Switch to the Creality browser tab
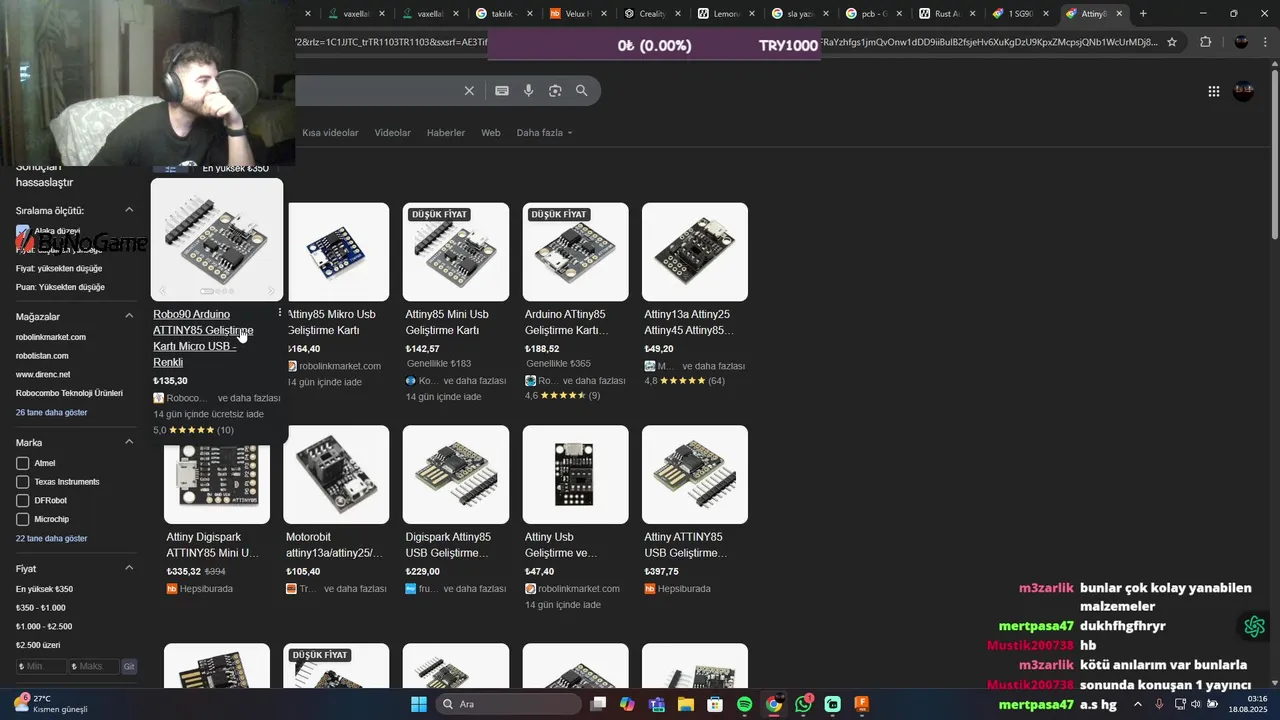Viewport: 1280px width, 720px height. pyautogui.click(x=652, y=14)
